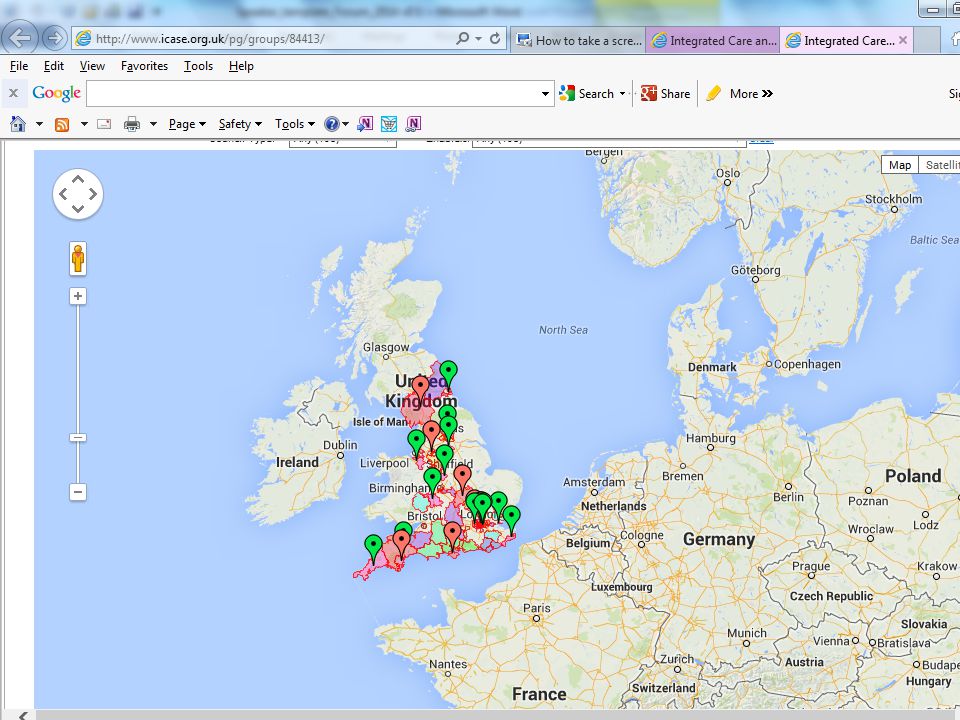Click the OneNote Linked Notes icon
This screenshot has height=720, width=960.
click(413, 124)
